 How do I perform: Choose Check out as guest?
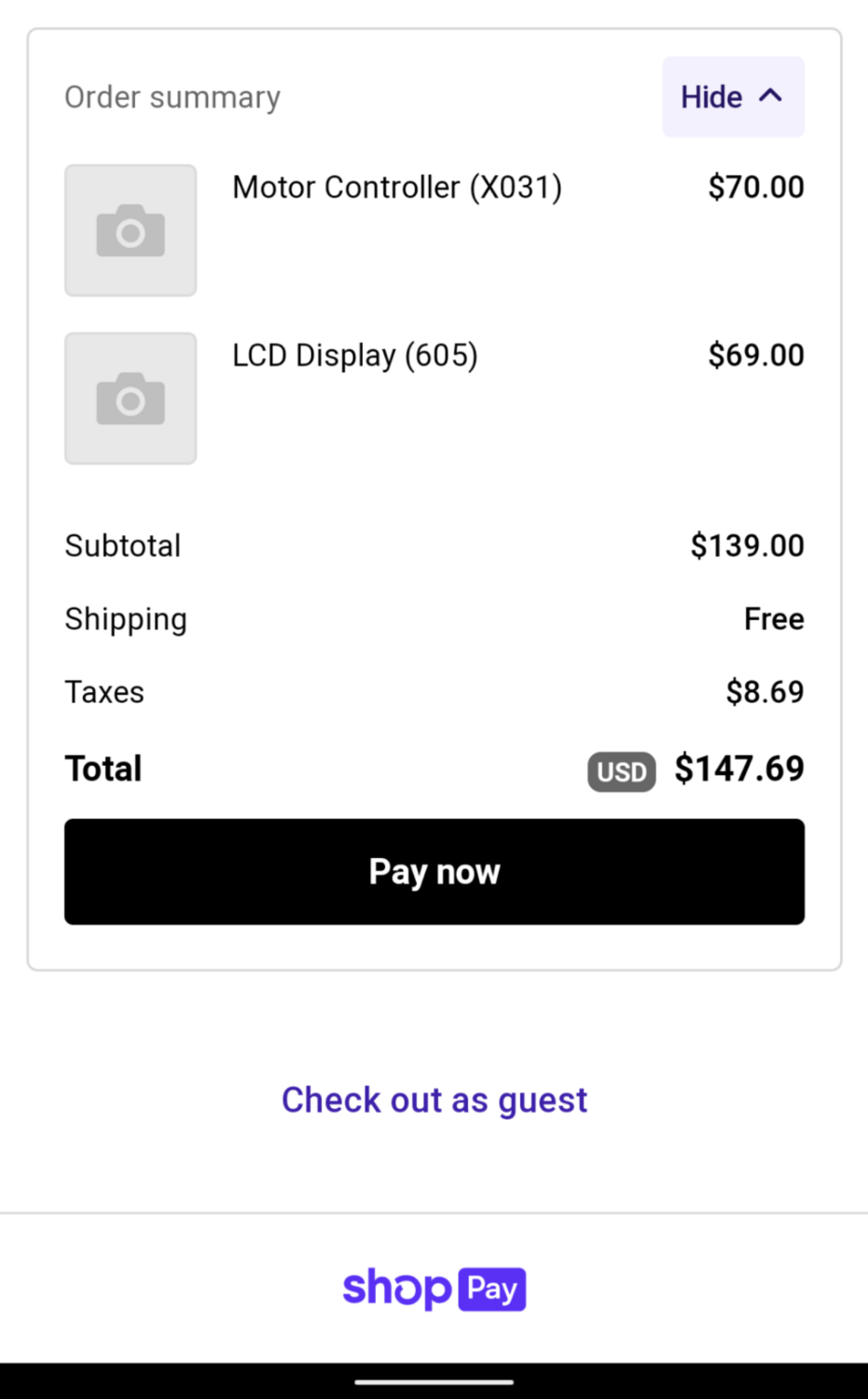[x=434, y=1101]
